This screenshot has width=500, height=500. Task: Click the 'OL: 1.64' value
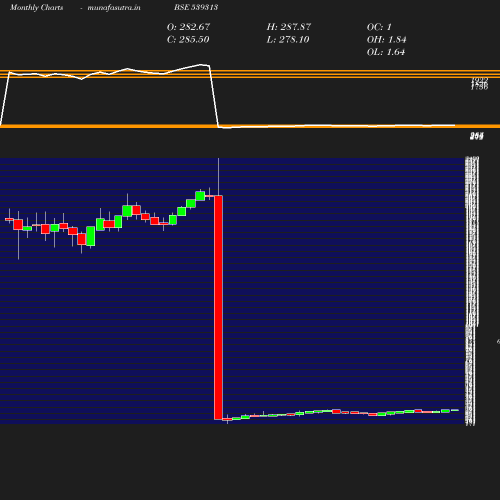(x=386, y=52)
